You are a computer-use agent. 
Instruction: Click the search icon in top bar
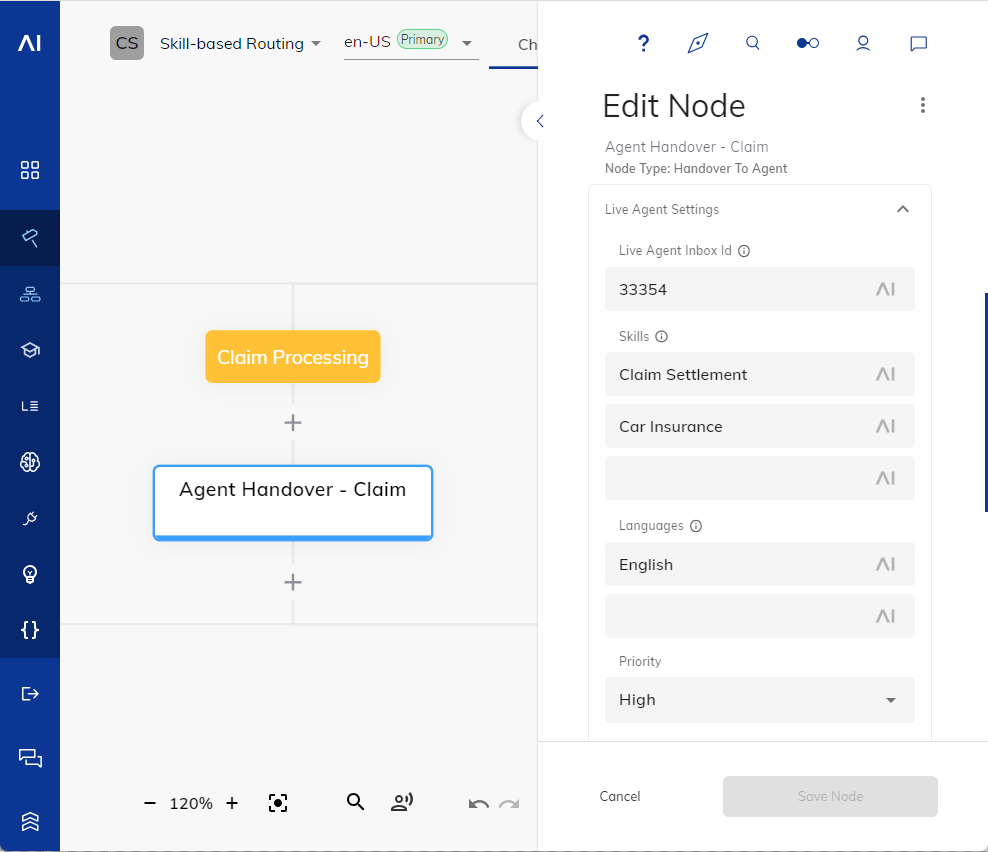(x=753, y=43)
